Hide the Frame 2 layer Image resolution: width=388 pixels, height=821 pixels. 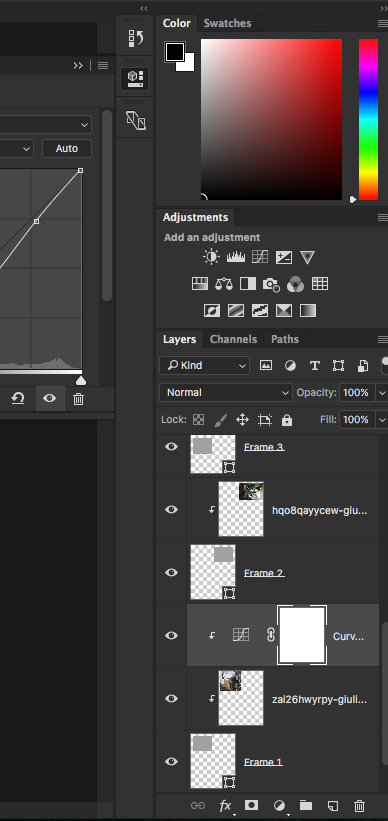(x=171, y=572)
